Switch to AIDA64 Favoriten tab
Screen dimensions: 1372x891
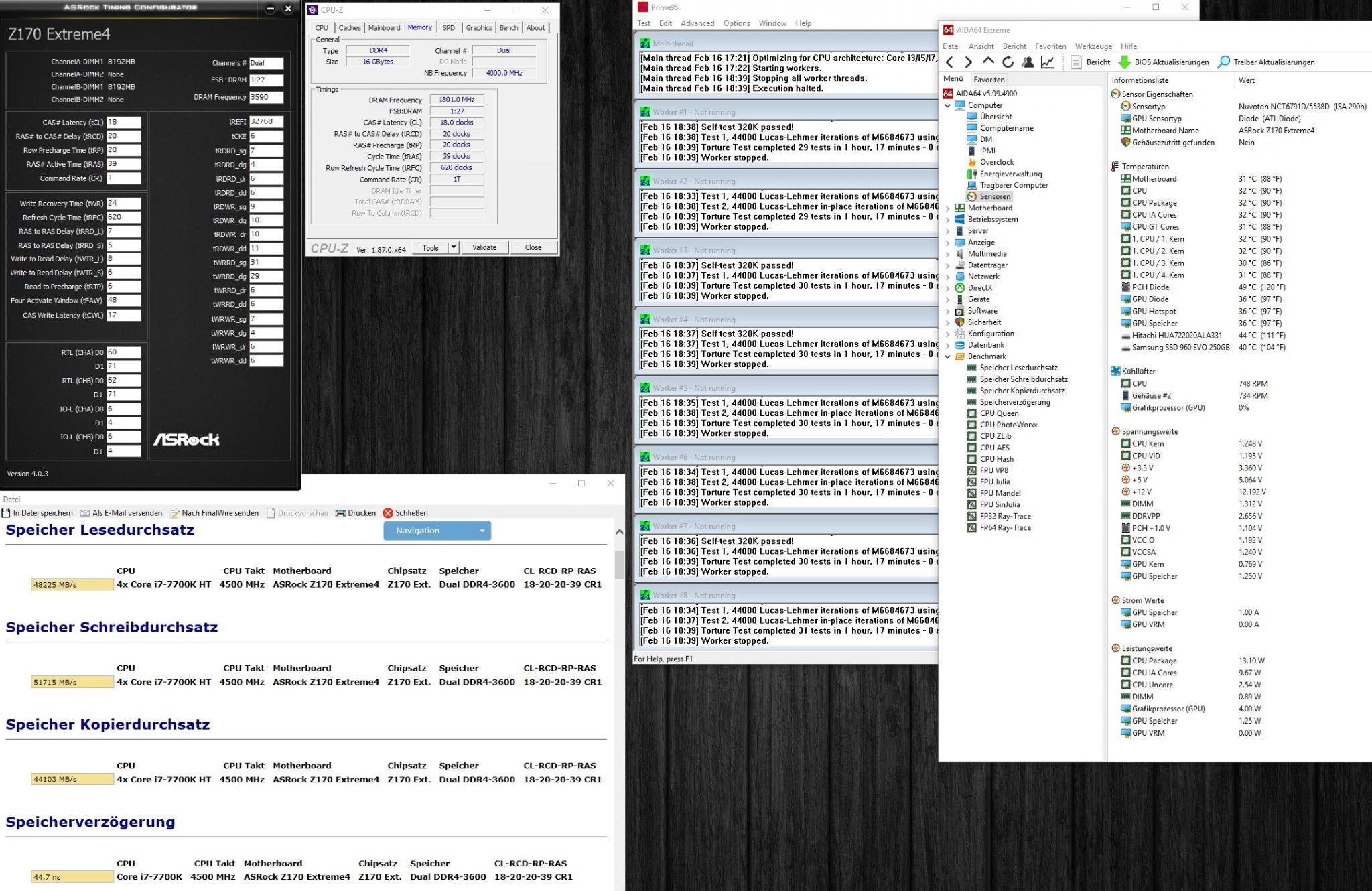(x=989, y=80)
